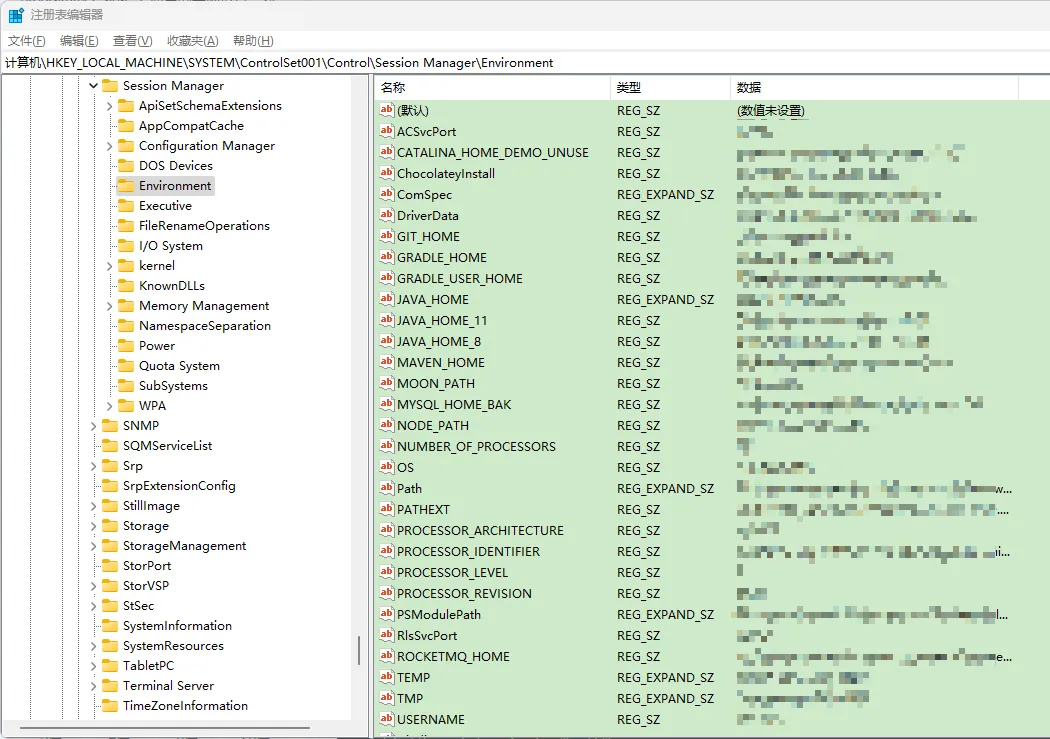Open the 查看(V) view menu
Viewport: 1050px width, 739px height.
coord(132,41)
